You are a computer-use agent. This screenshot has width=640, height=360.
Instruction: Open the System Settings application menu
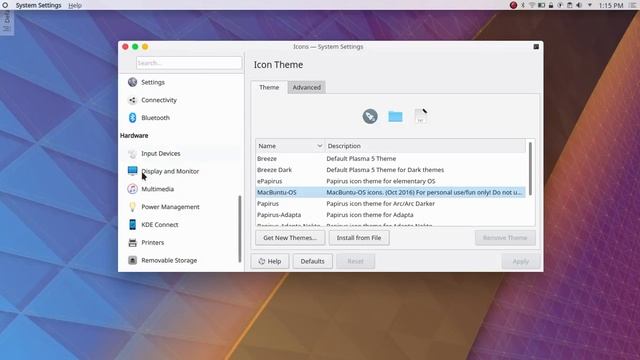38,5
